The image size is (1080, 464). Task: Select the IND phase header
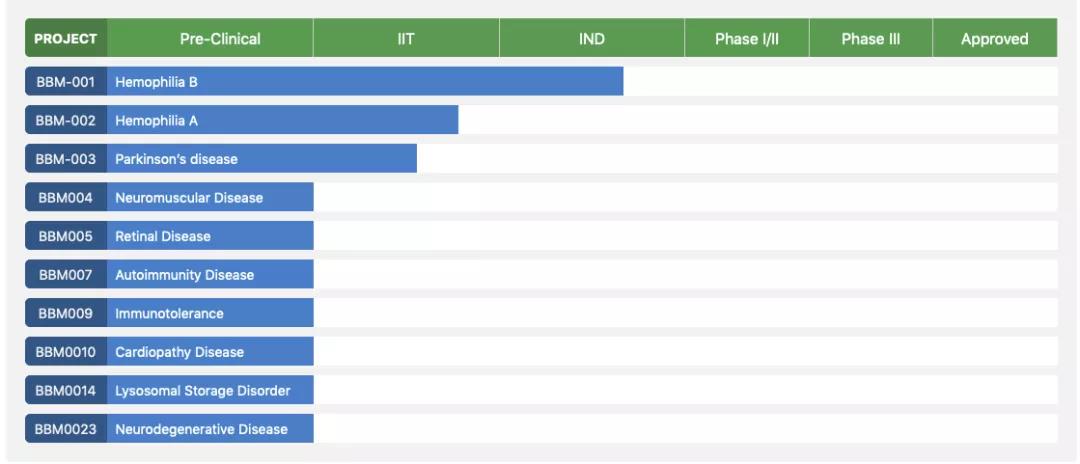[x=592, y=39]
